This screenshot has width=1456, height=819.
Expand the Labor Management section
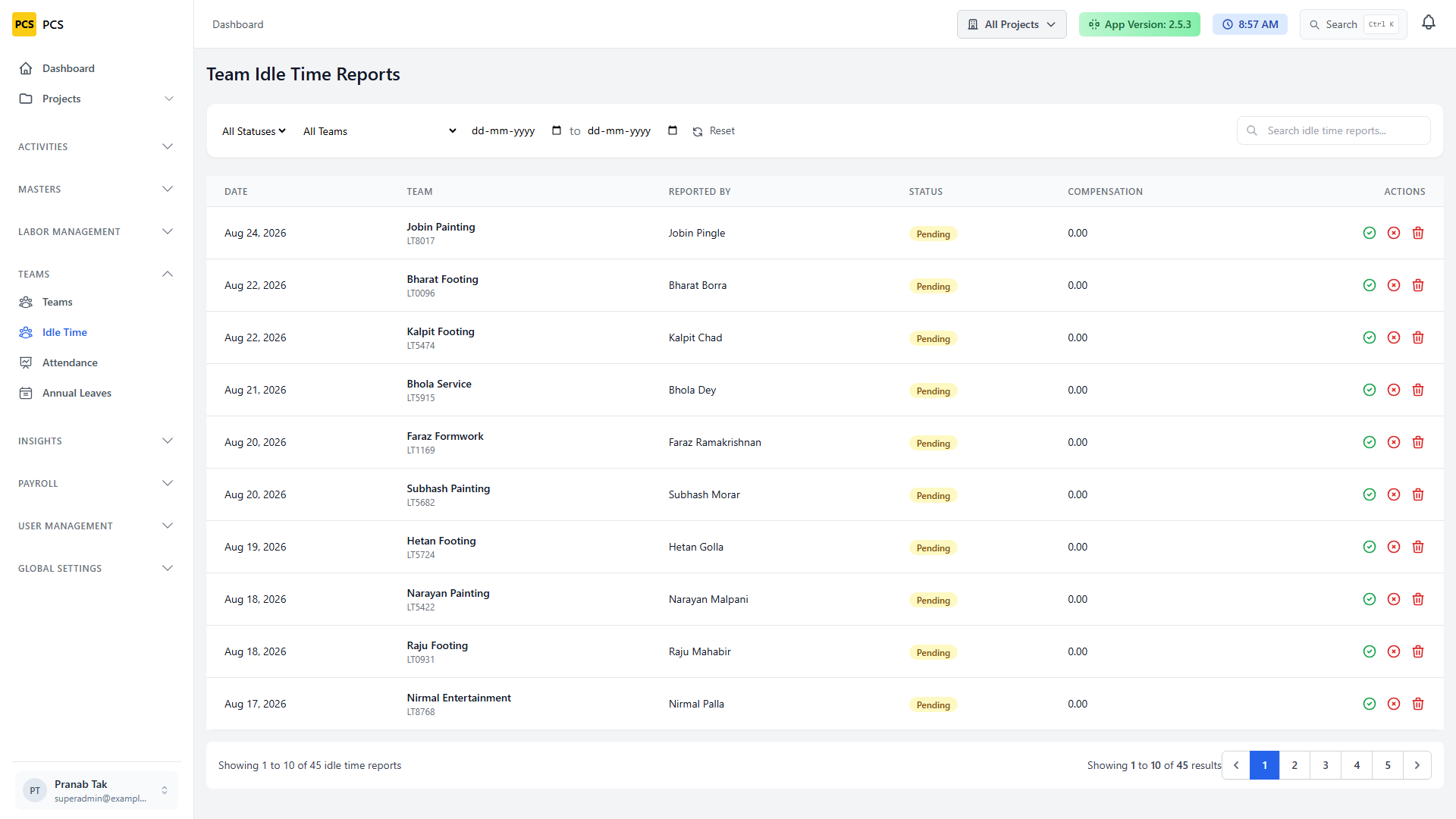click(96, 231)
